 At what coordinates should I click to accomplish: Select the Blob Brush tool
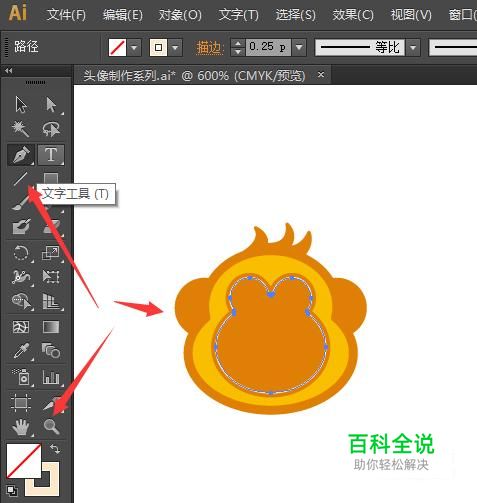click(x=21, y=227)
